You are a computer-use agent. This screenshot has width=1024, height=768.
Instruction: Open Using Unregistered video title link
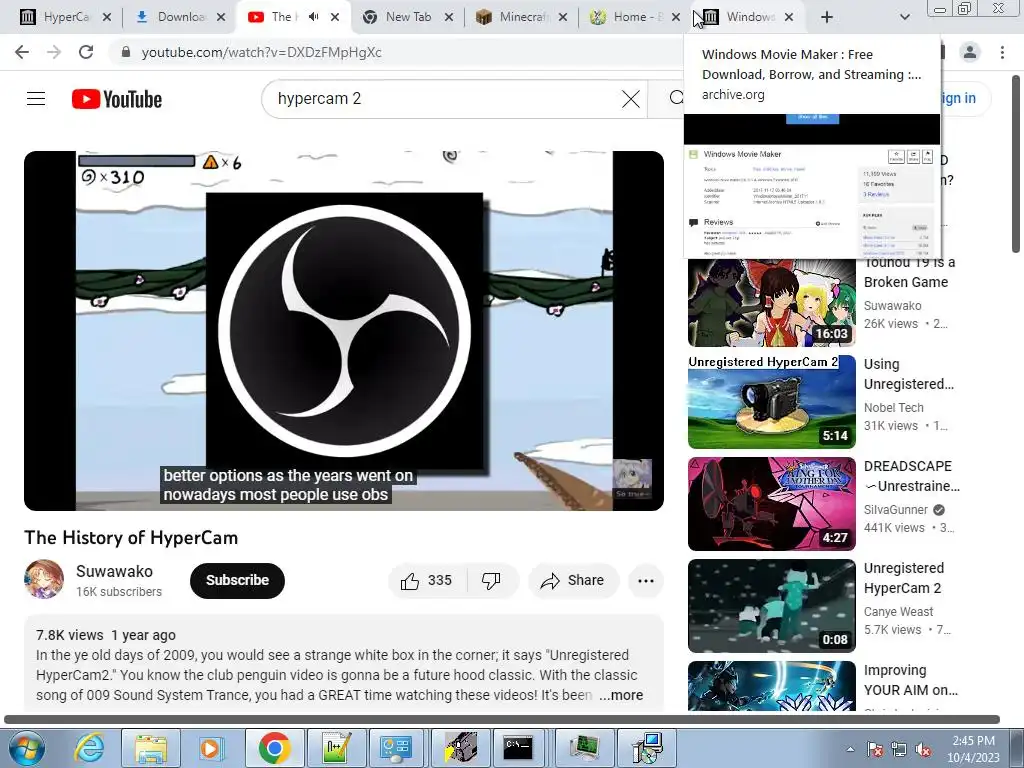pos(908,374)
